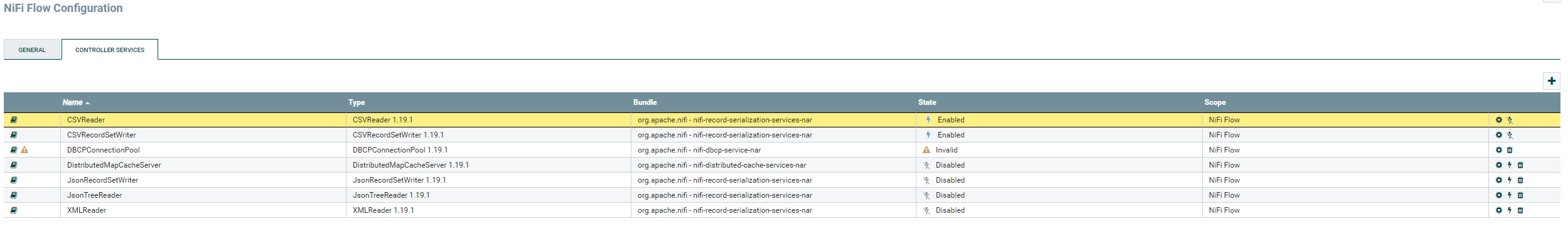Enable the DistributedMapCacheServer service
This screenshot has width=1568, height=226.
pyautogui.click(x=1510, y=165)
